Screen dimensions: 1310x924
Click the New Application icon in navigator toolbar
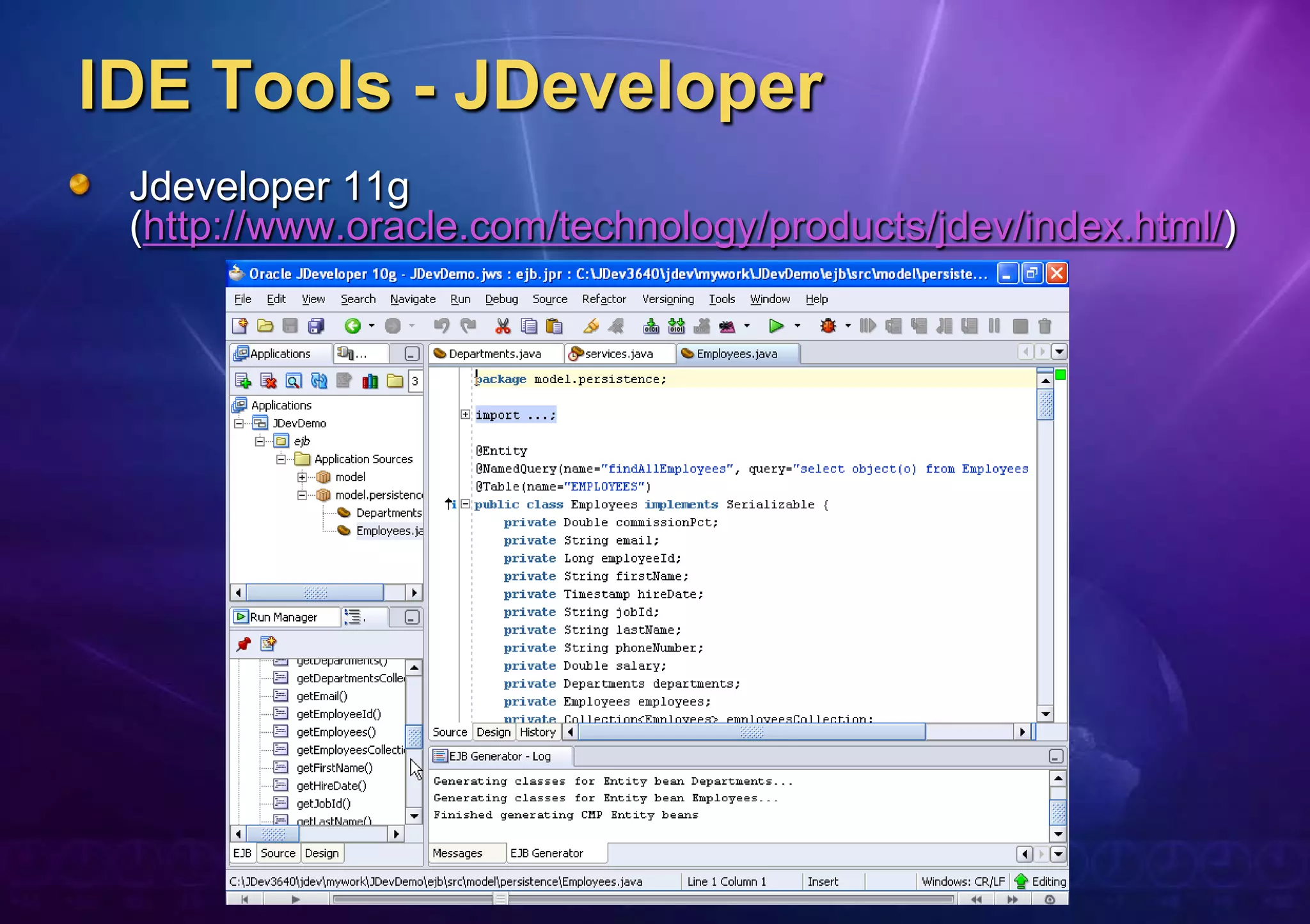coord(242,381)
